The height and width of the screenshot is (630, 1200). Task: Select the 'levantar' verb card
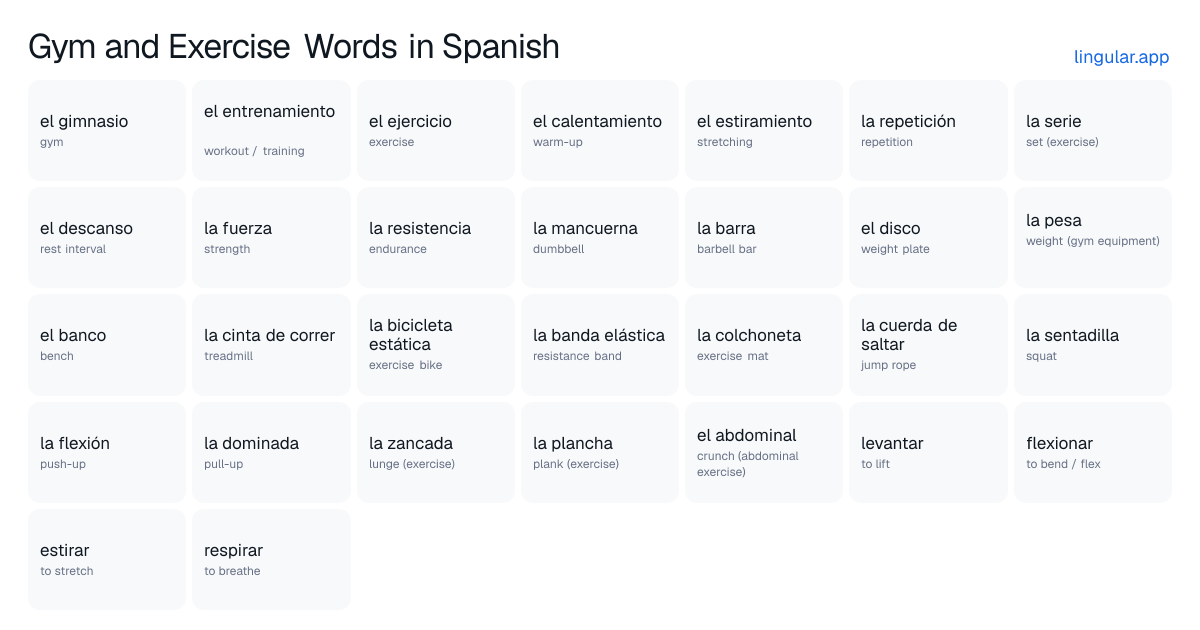tap(928, 452)
